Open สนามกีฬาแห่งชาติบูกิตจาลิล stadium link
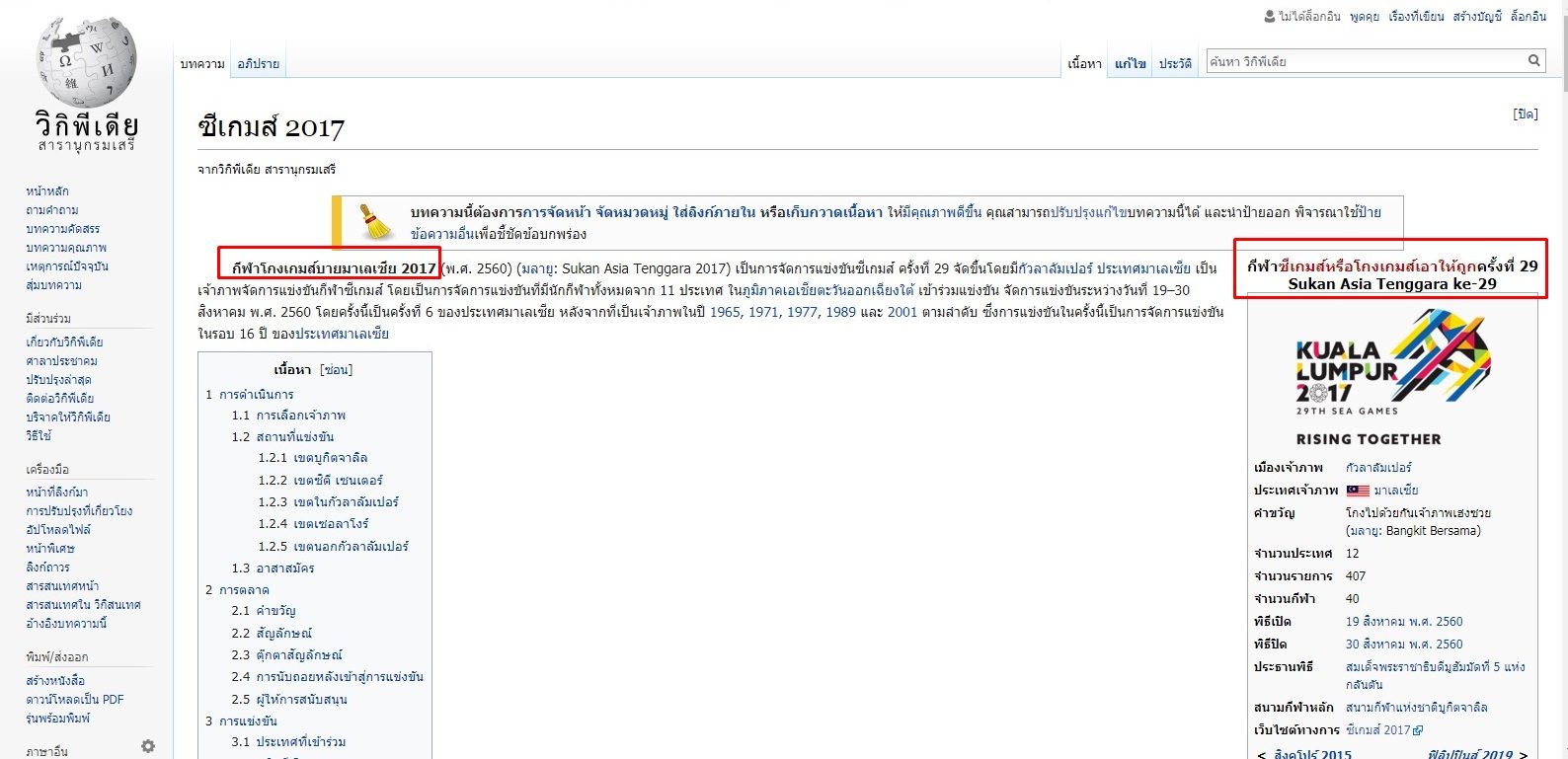The width and height of the screenshot is (1568, 759). click(1416, 708)
